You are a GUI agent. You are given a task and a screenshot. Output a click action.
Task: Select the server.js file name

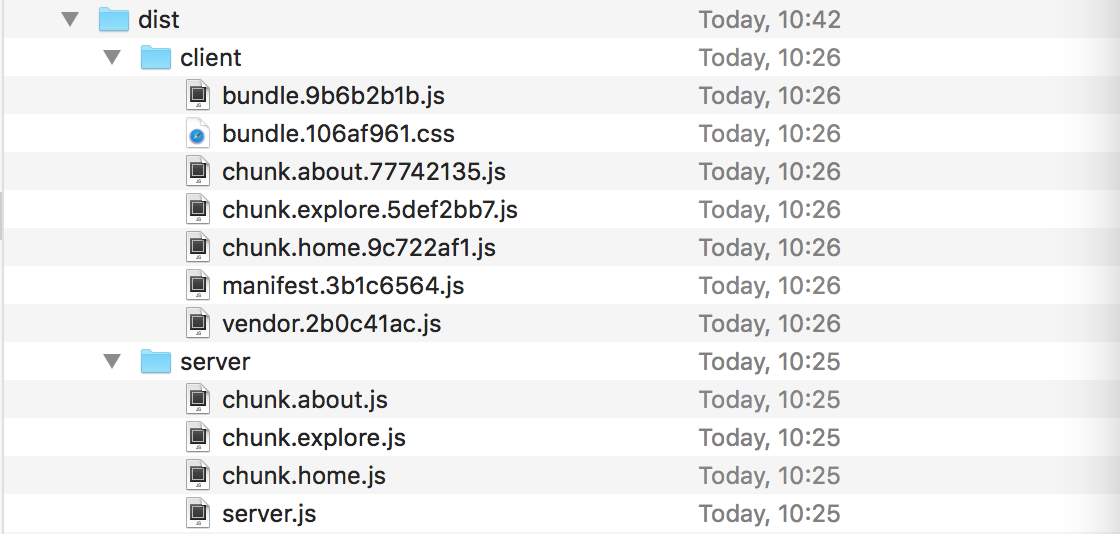point(269,513)
